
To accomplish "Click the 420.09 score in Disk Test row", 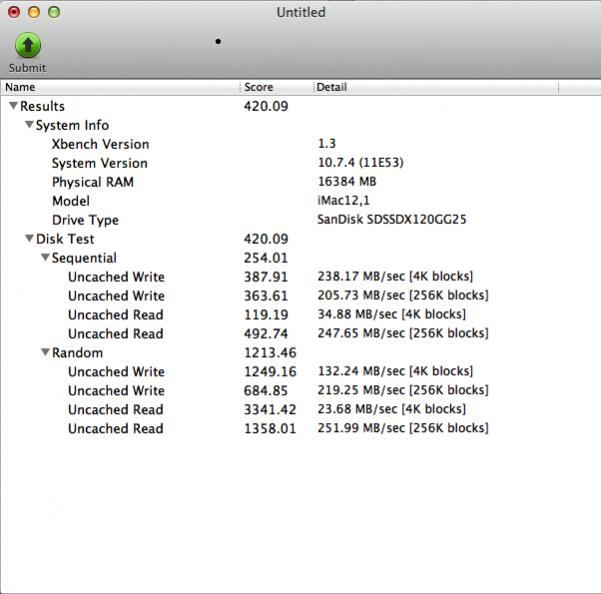I will [266, 239].
